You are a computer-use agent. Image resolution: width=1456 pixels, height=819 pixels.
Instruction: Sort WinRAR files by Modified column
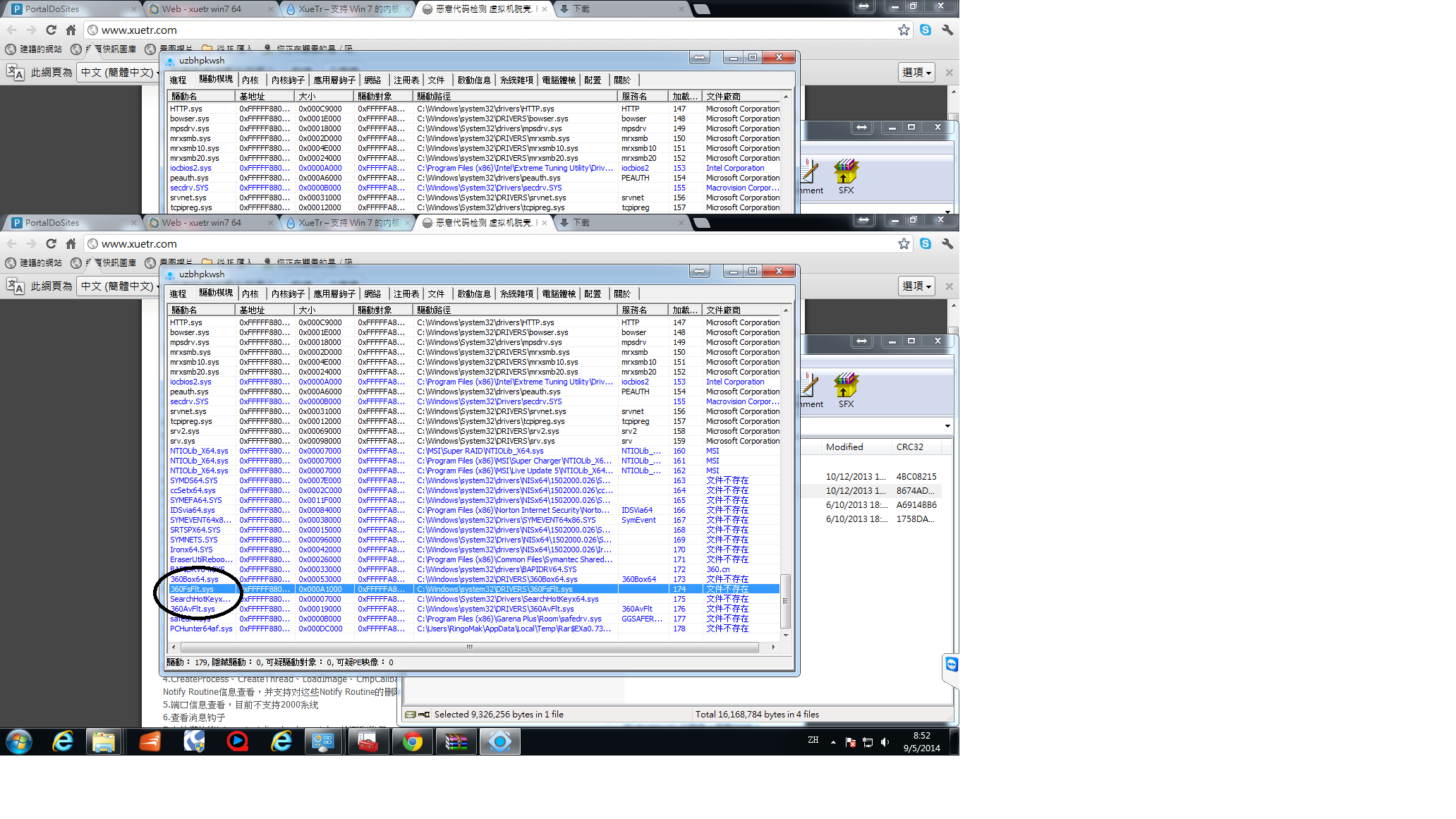(844, 447)
